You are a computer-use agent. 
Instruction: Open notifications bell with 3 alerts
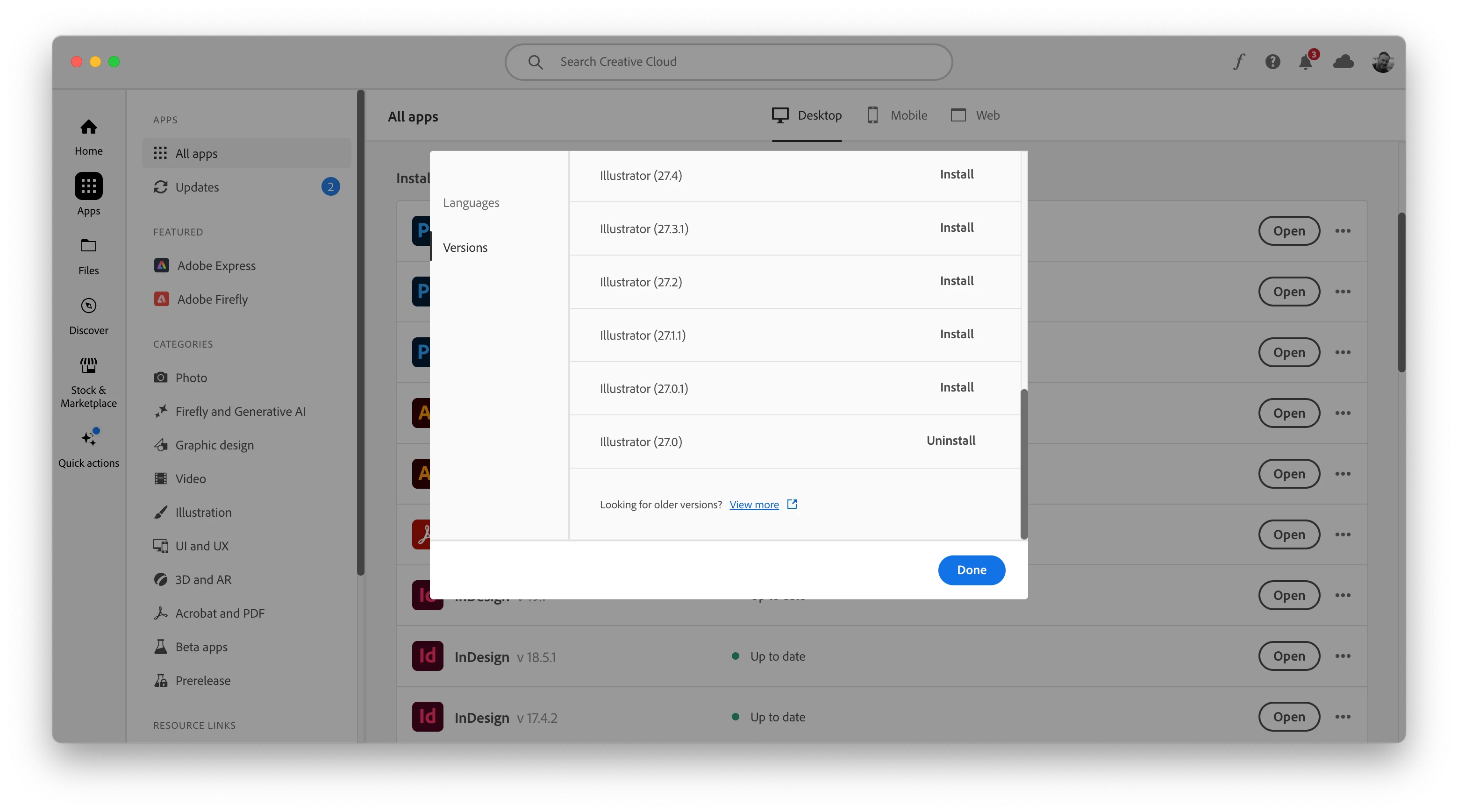(1305, 62)
